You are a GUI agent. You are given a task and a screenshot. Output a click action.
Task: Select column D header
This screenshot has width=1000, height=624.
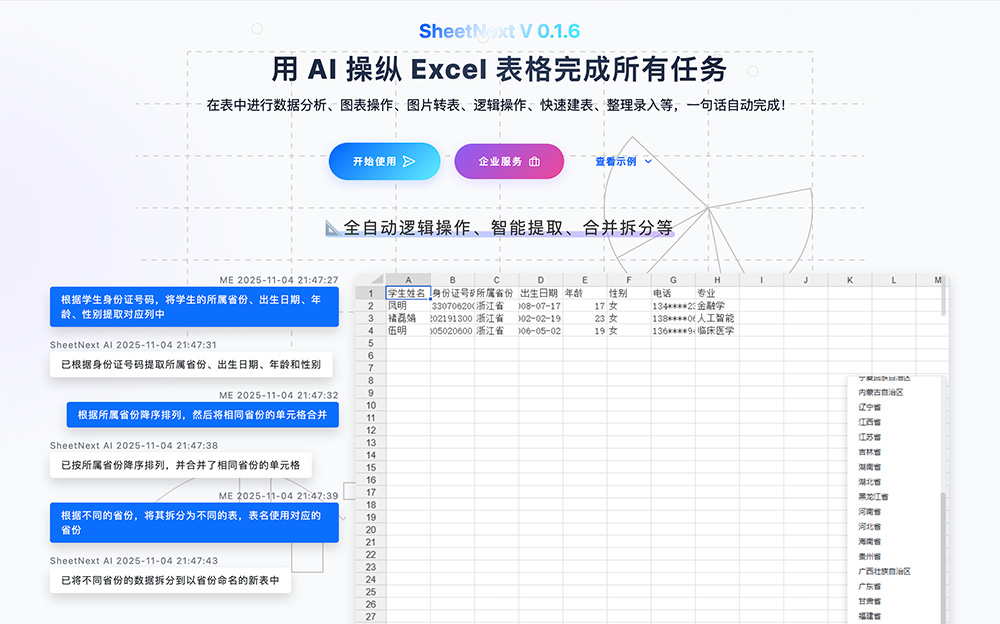click(x=540, y=279)
